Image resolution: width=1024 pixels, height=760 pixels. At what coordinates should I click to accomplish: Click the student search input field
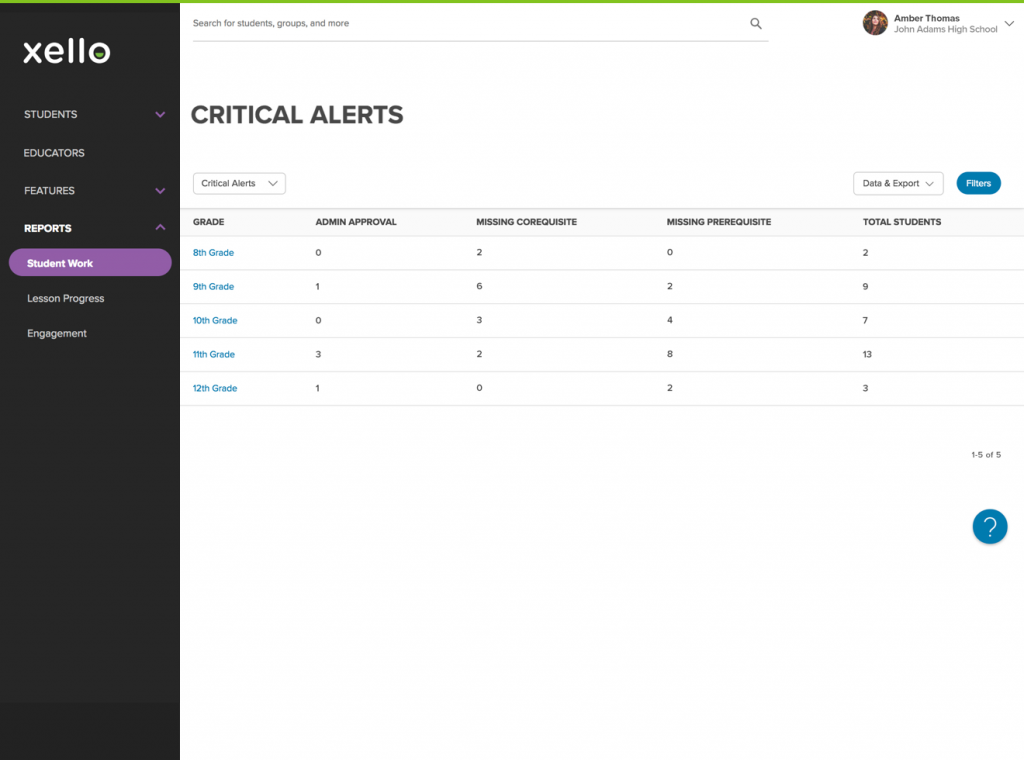(x=460, y=24)
